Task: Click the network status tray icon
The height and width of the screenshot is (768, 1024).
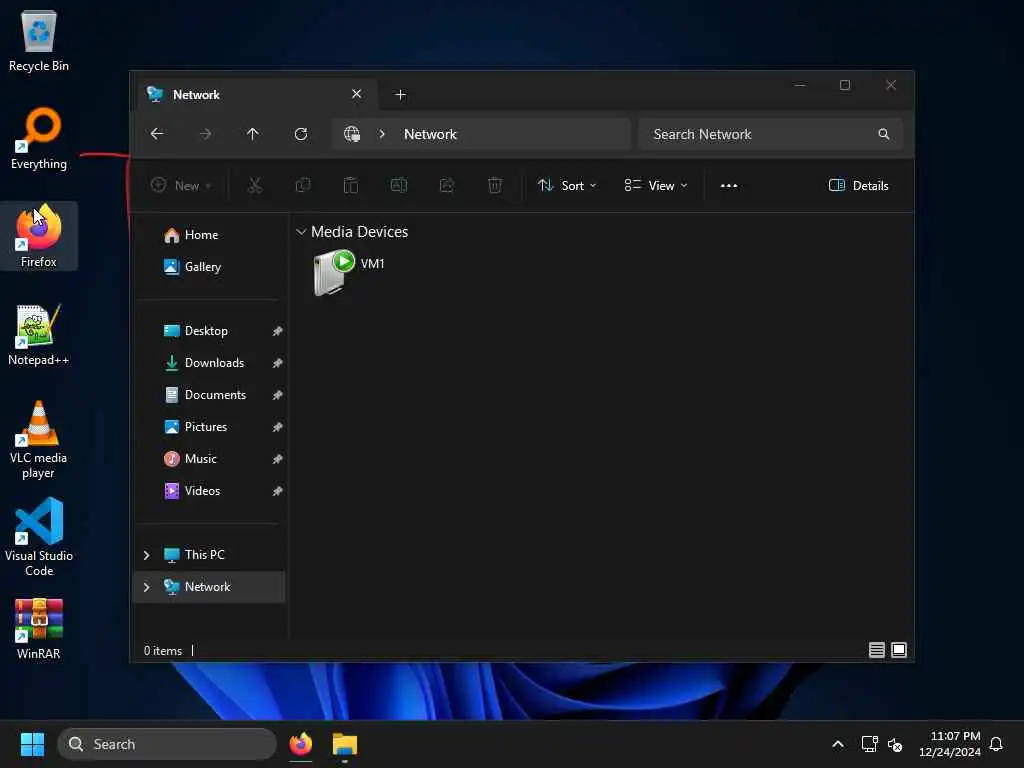Action: pos(869,744)
